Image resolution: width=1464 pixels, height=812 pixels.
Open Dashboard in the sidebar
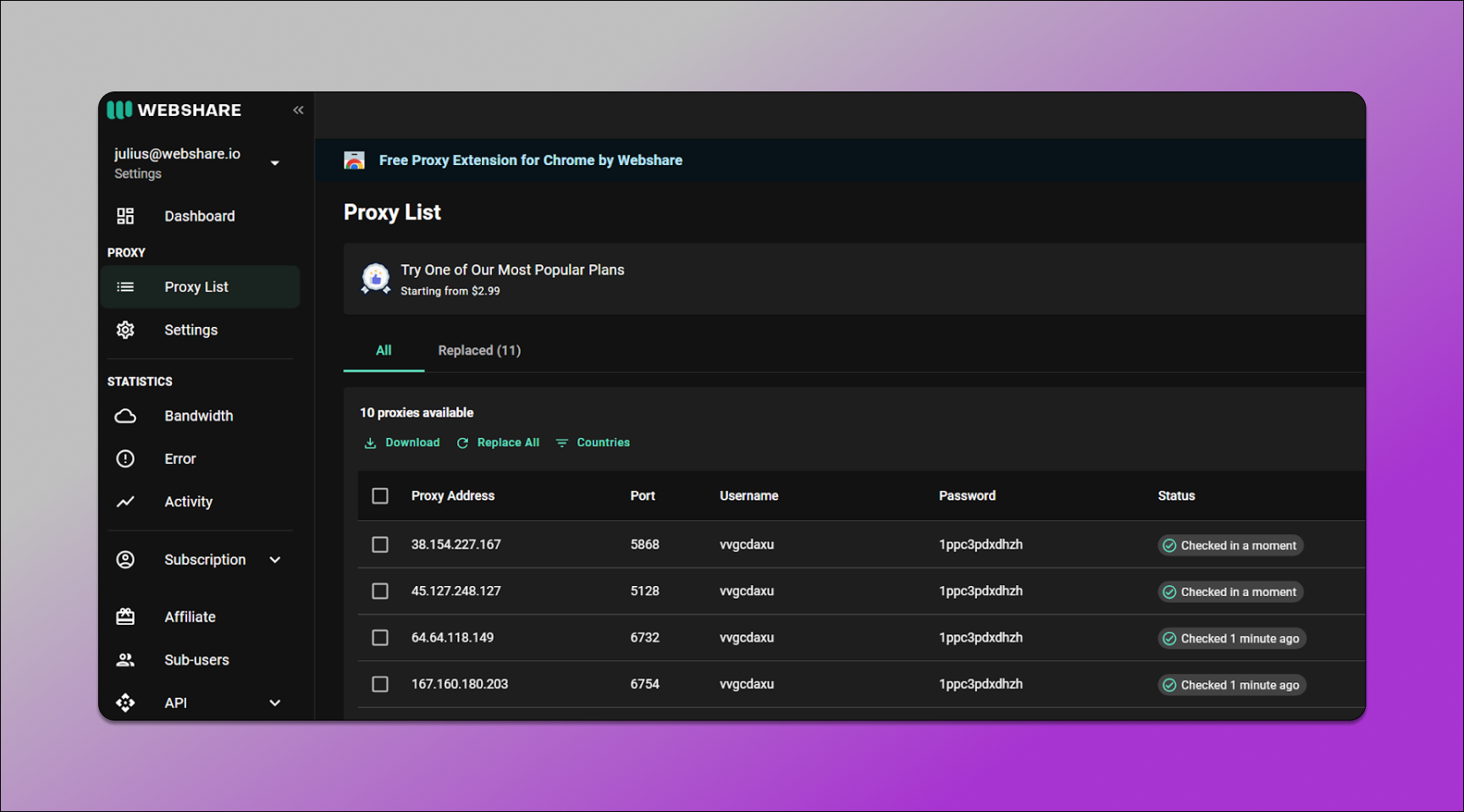pos(200,216)
